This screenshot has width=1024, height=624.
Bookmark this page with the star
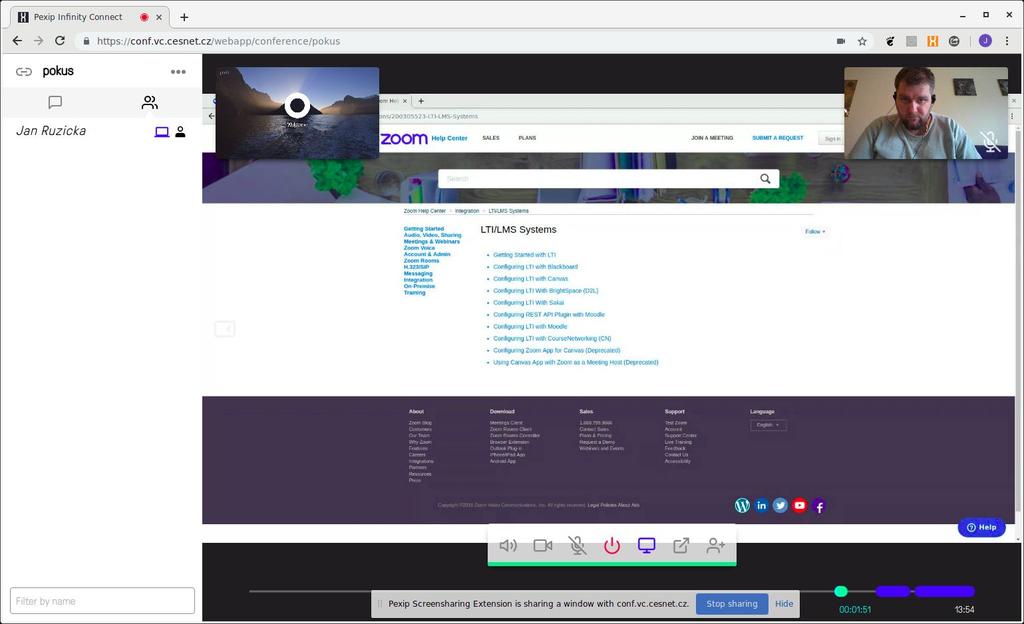[x=862, y=41]
